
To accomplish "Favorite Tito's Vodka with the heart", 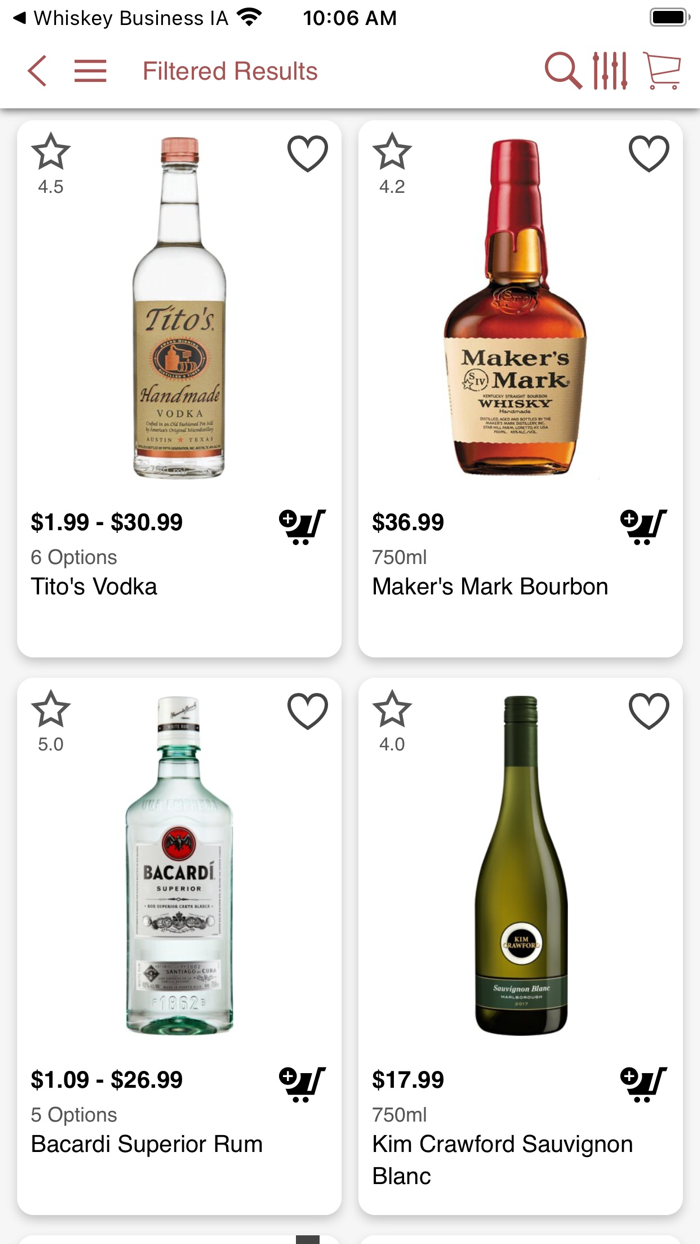I will 307,153.
